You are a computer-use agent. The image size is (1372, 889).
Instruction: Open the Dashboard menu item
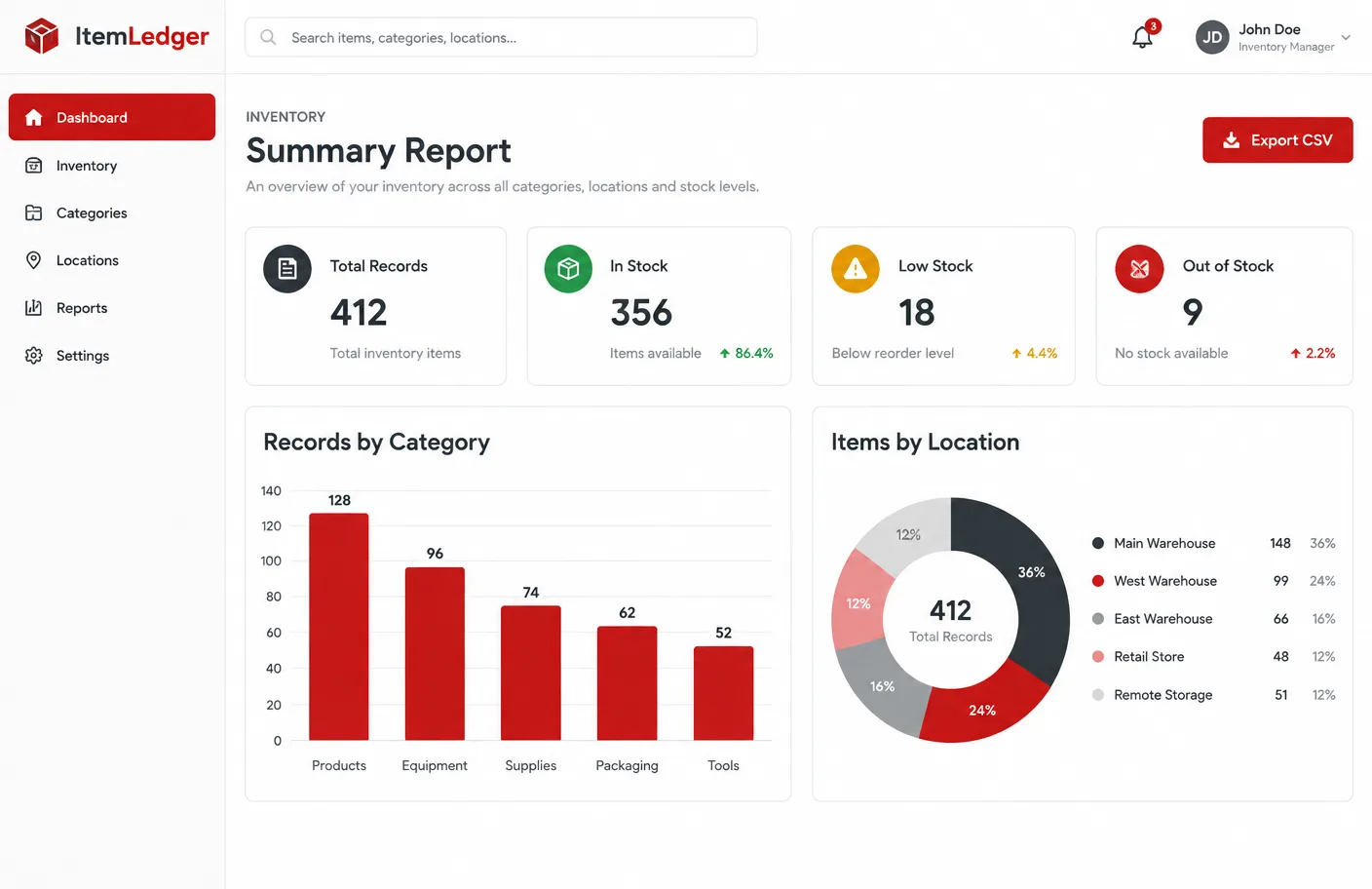[x=112, y=117]
